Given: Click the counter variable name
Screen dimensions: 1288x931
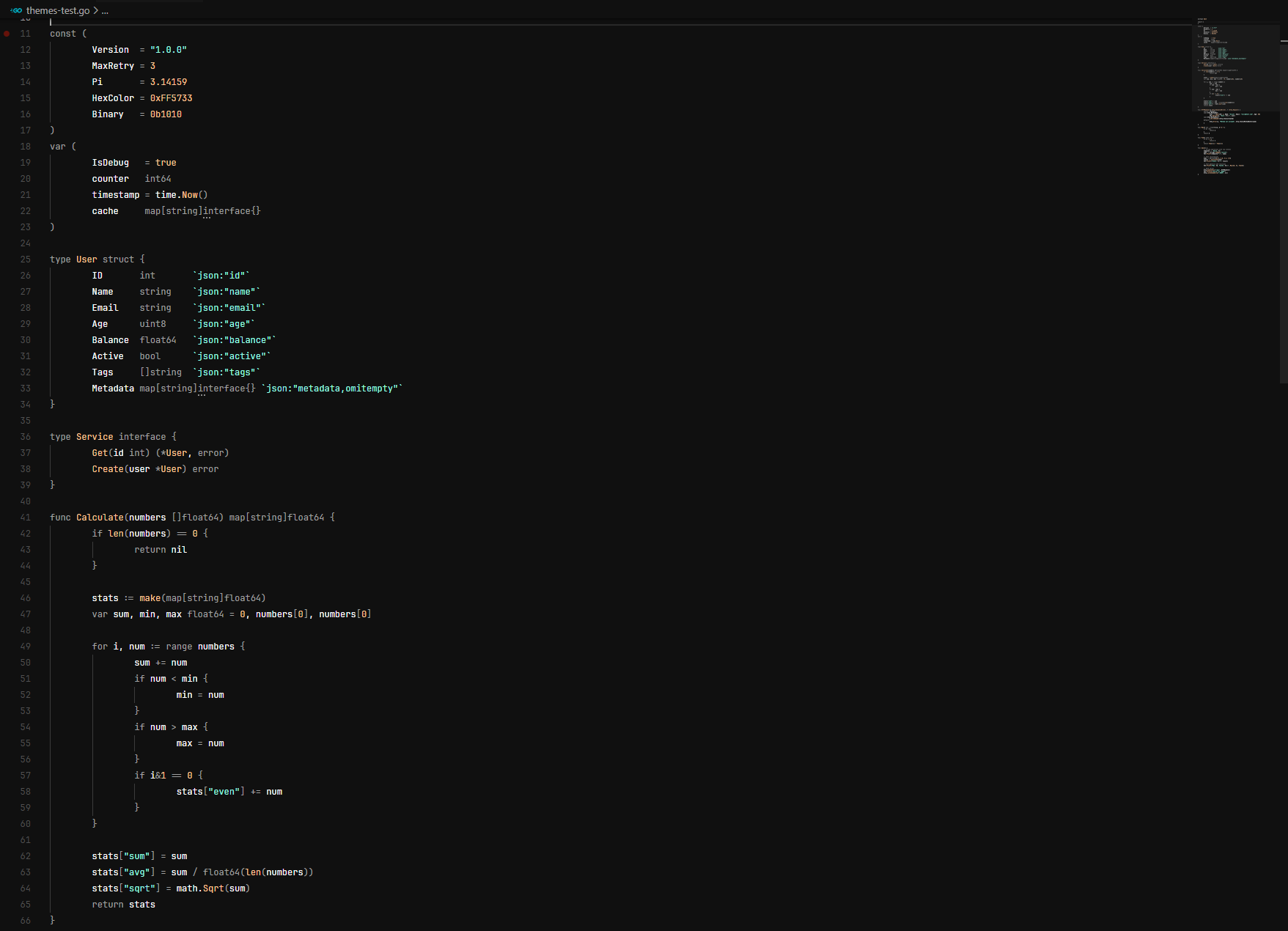Looking at the screenshot, I should (x=110, y=179).
